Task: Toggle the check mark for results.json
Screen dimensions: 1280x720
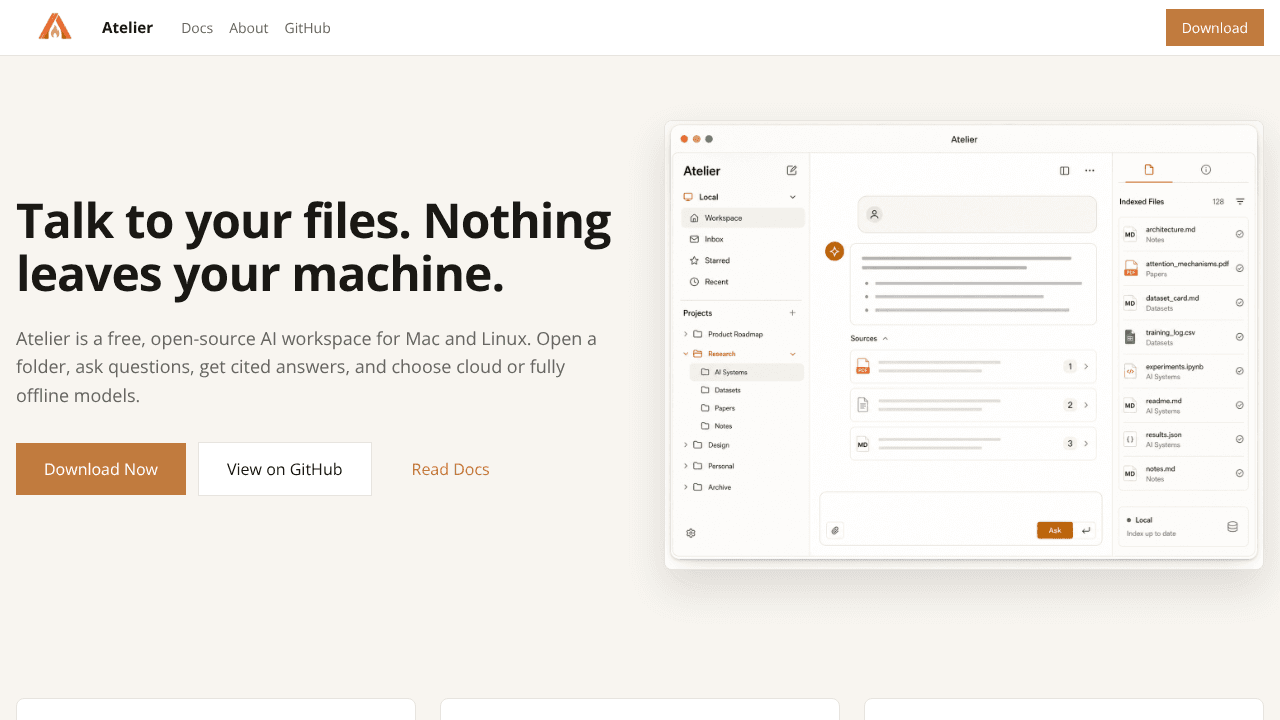Action: click(x=1240, y=439)
